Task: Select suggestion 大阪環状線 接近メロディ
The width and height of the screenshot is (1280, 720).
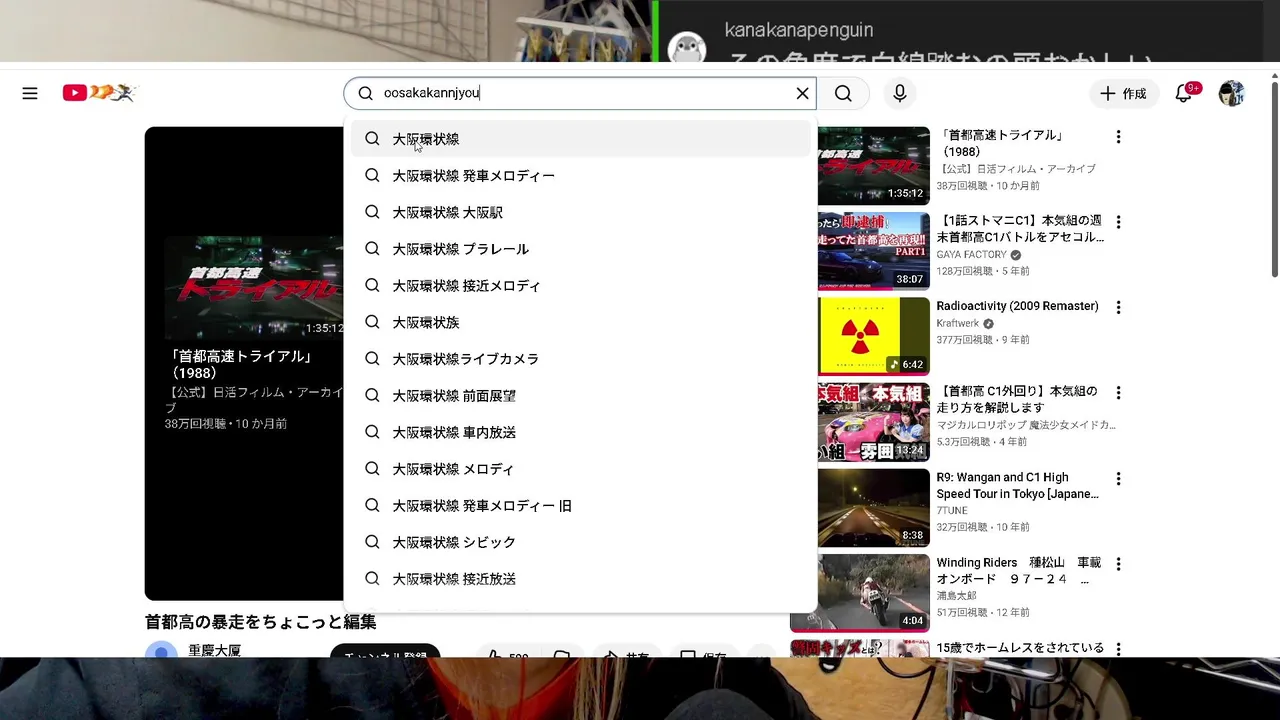Action: pyautogui.click(x=580, y=286)
